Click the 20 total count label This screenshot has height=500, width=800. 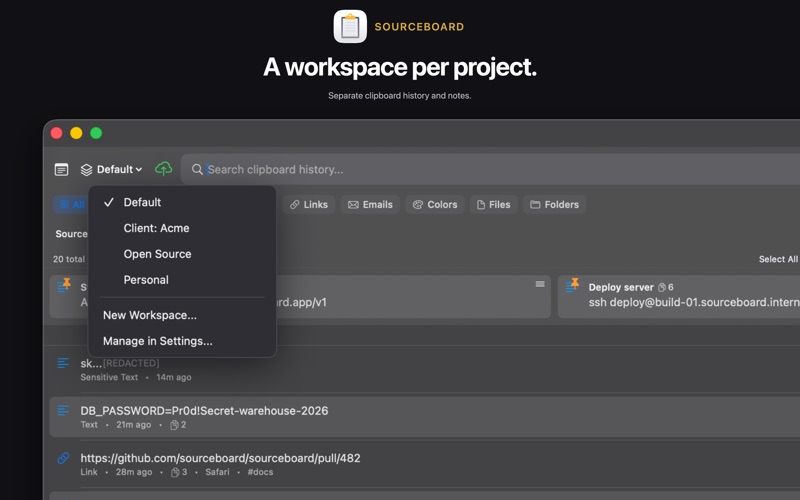point(69,259)
